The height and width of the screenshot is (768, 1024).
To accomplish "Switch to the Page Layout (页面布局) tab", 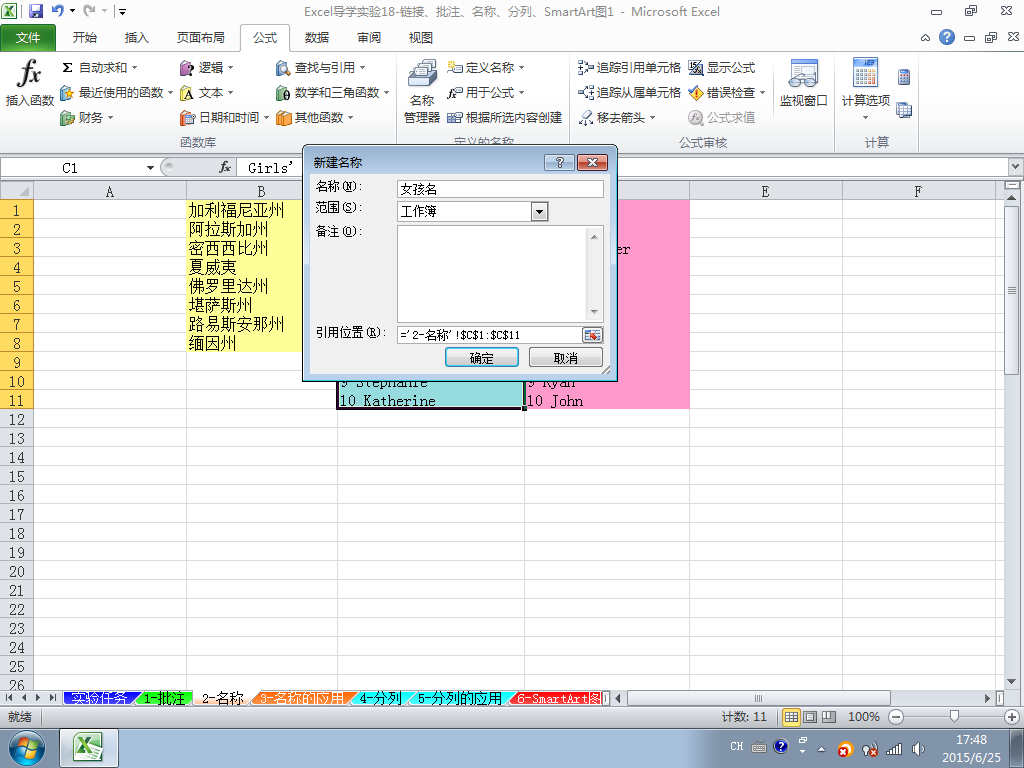I will (x=200, y=38).
